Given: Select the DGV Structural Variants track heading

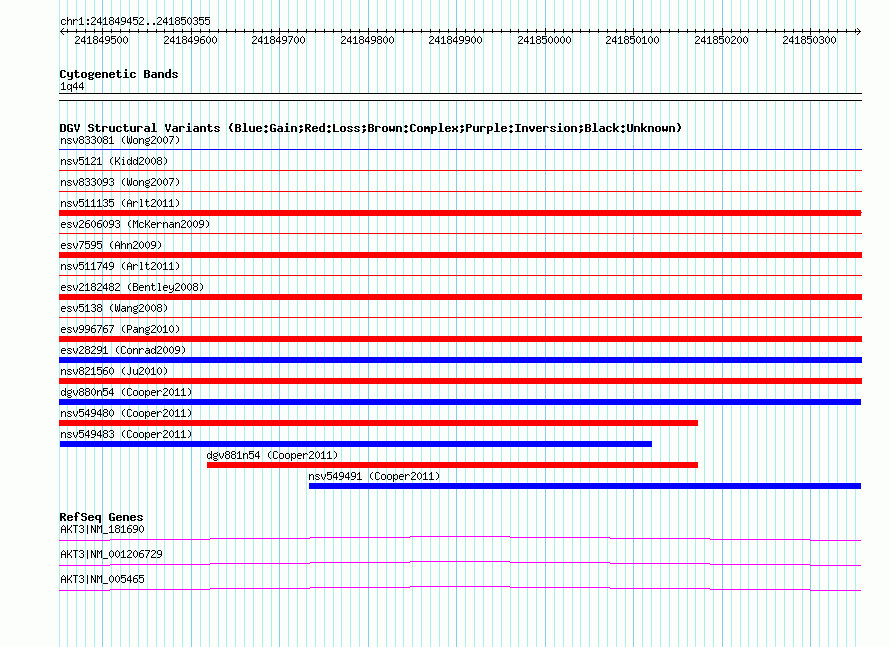Looking at the screenshot, I should click(x=371, y=128).
